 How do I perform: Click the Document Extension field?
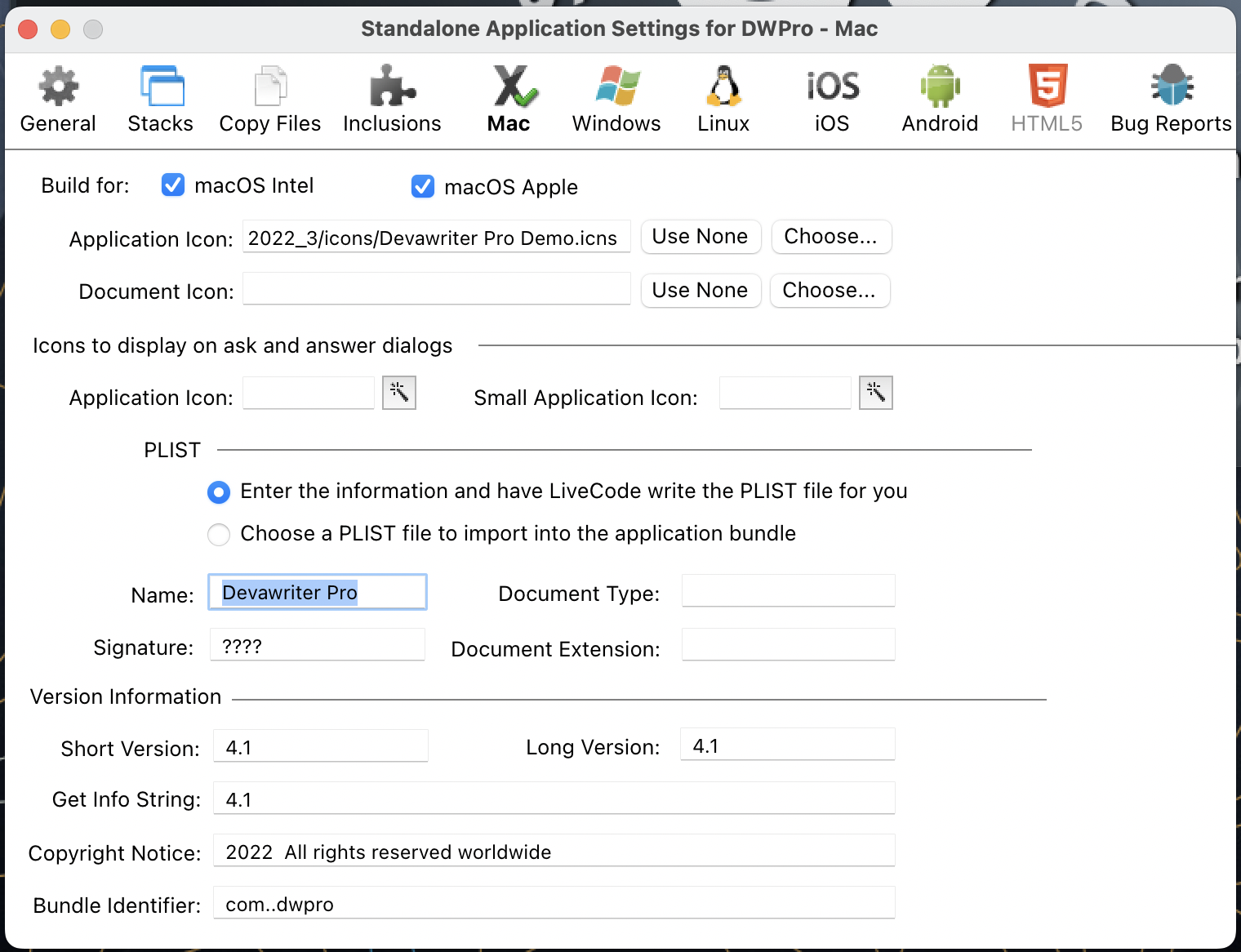(789, 645)
